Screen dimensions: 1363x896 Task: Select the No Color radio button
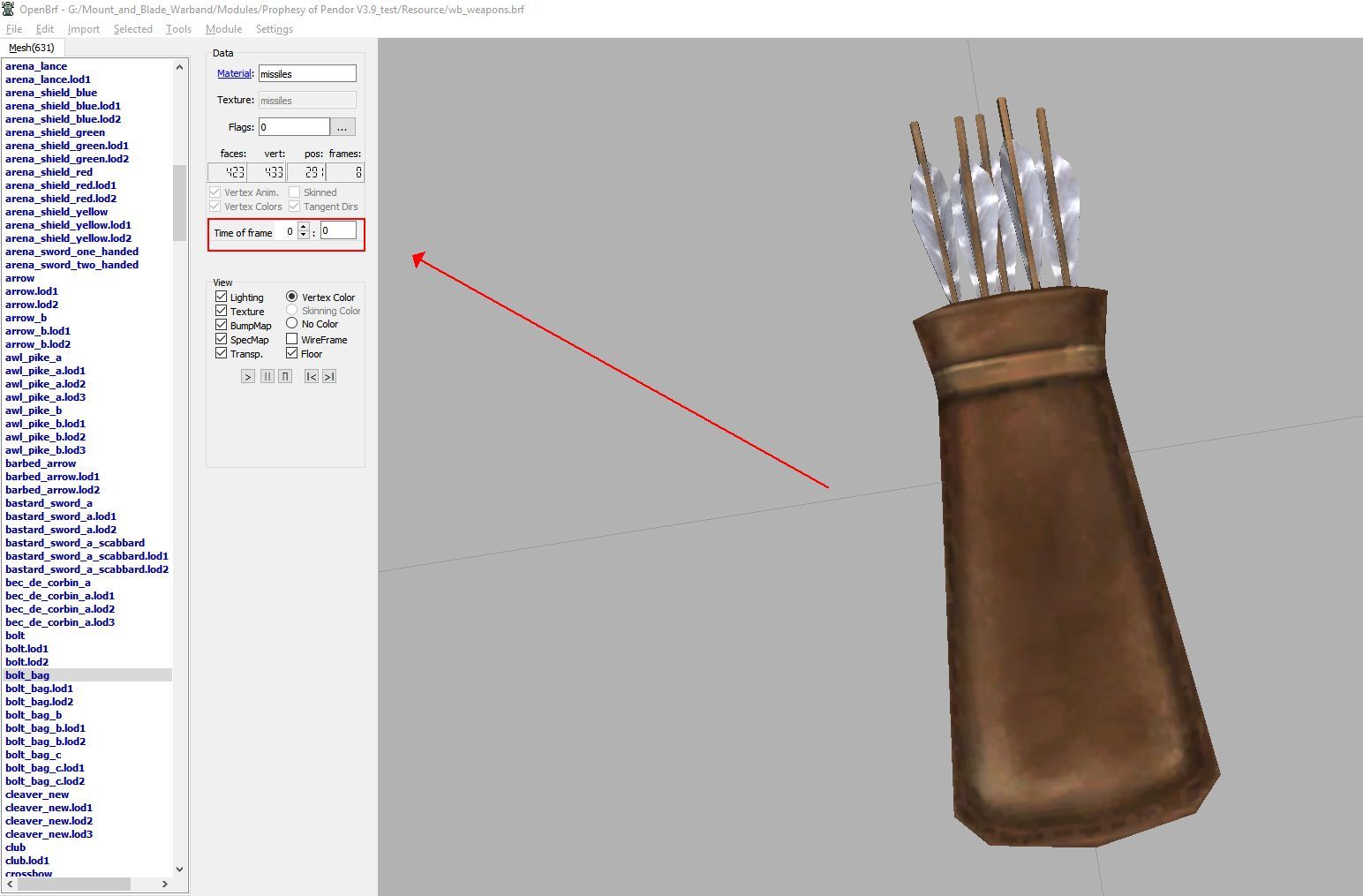coord(292,323)
